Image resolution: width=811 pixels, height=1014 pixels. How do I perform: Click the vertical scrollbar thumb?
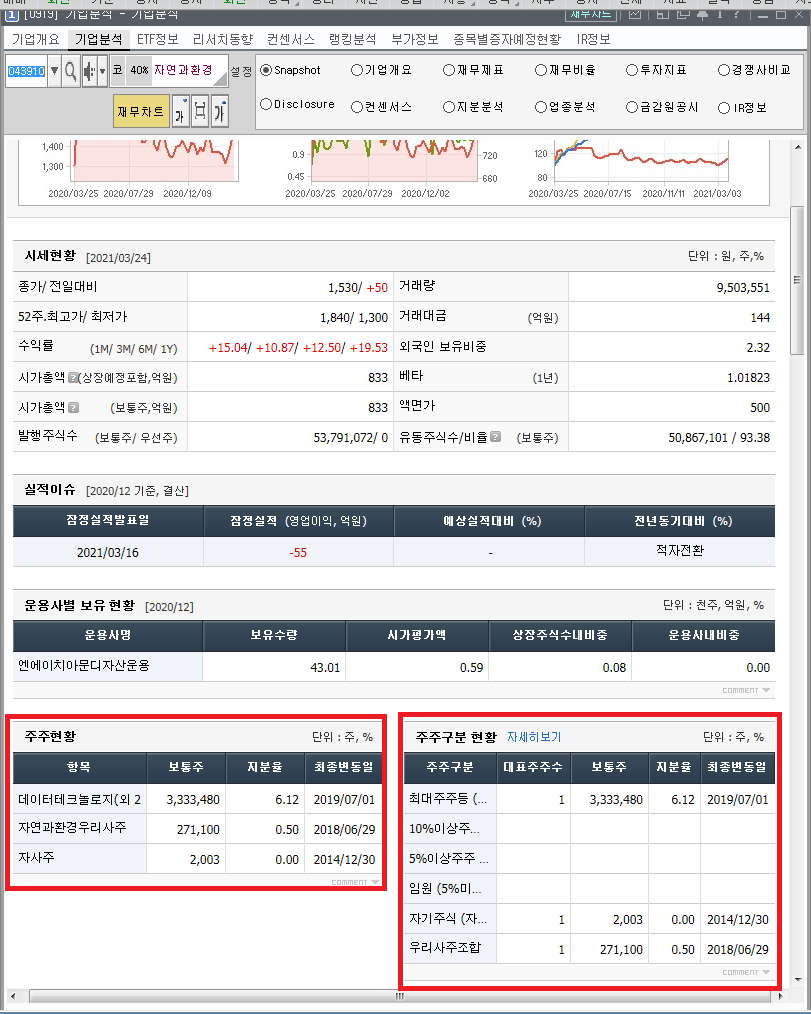click(798, 280)
